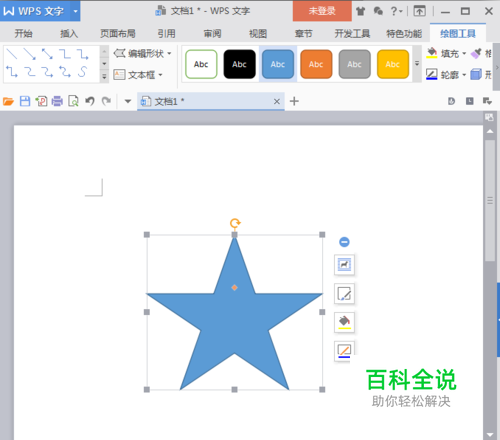Expand the 轮廓 outline dropdown arrow

point(464,75)
